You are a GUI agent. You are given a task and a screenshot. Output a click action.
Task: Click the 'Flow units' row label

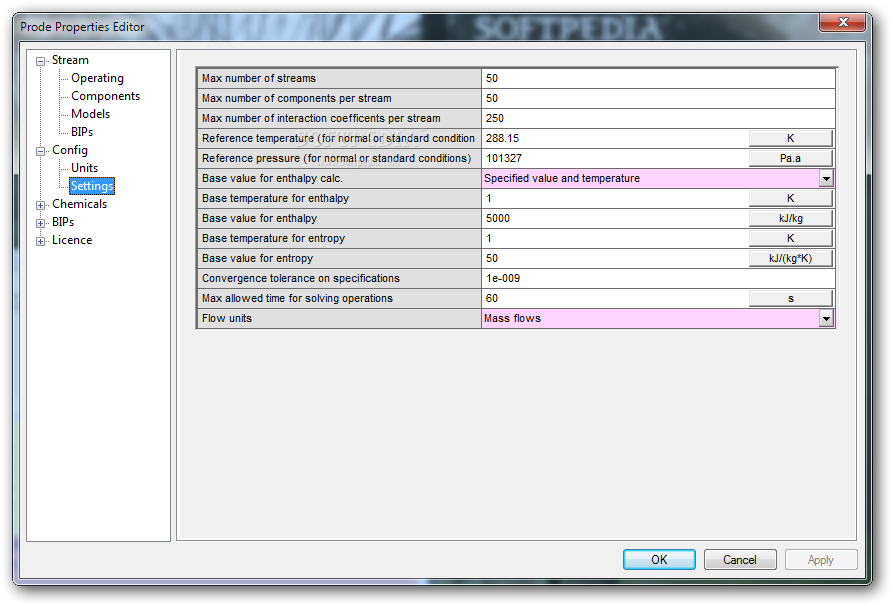[227, 318]
